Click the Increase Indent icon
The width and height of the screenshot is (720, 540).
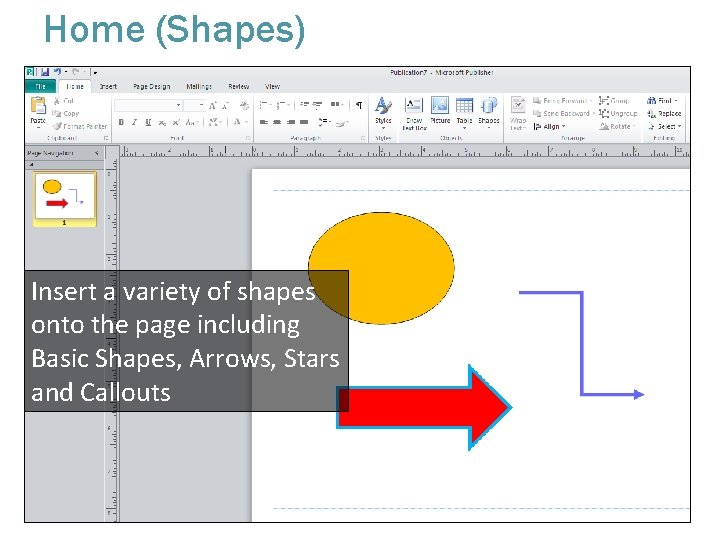click(317, 106)
